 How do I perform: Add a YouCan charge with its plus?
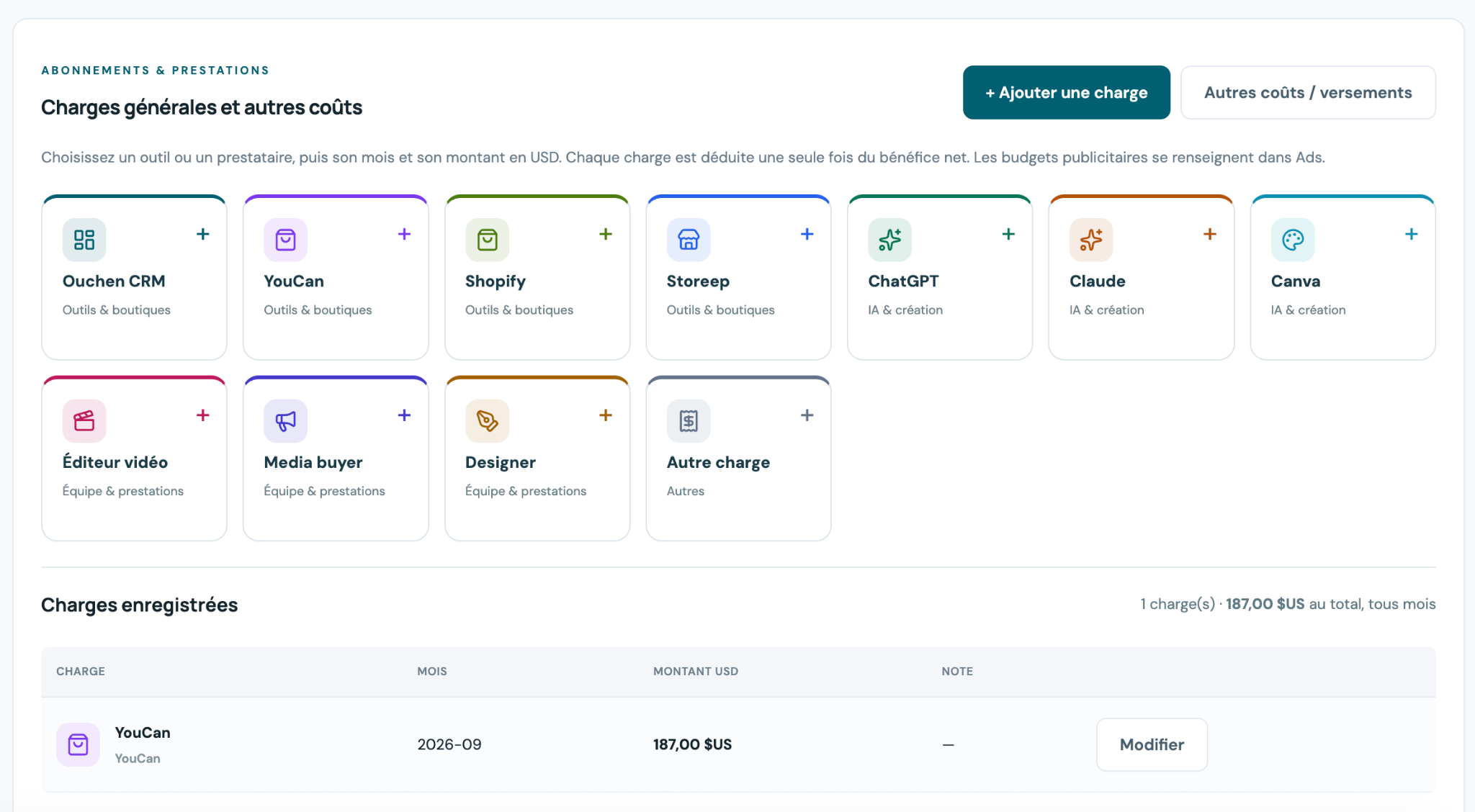[x=405, y=234]
